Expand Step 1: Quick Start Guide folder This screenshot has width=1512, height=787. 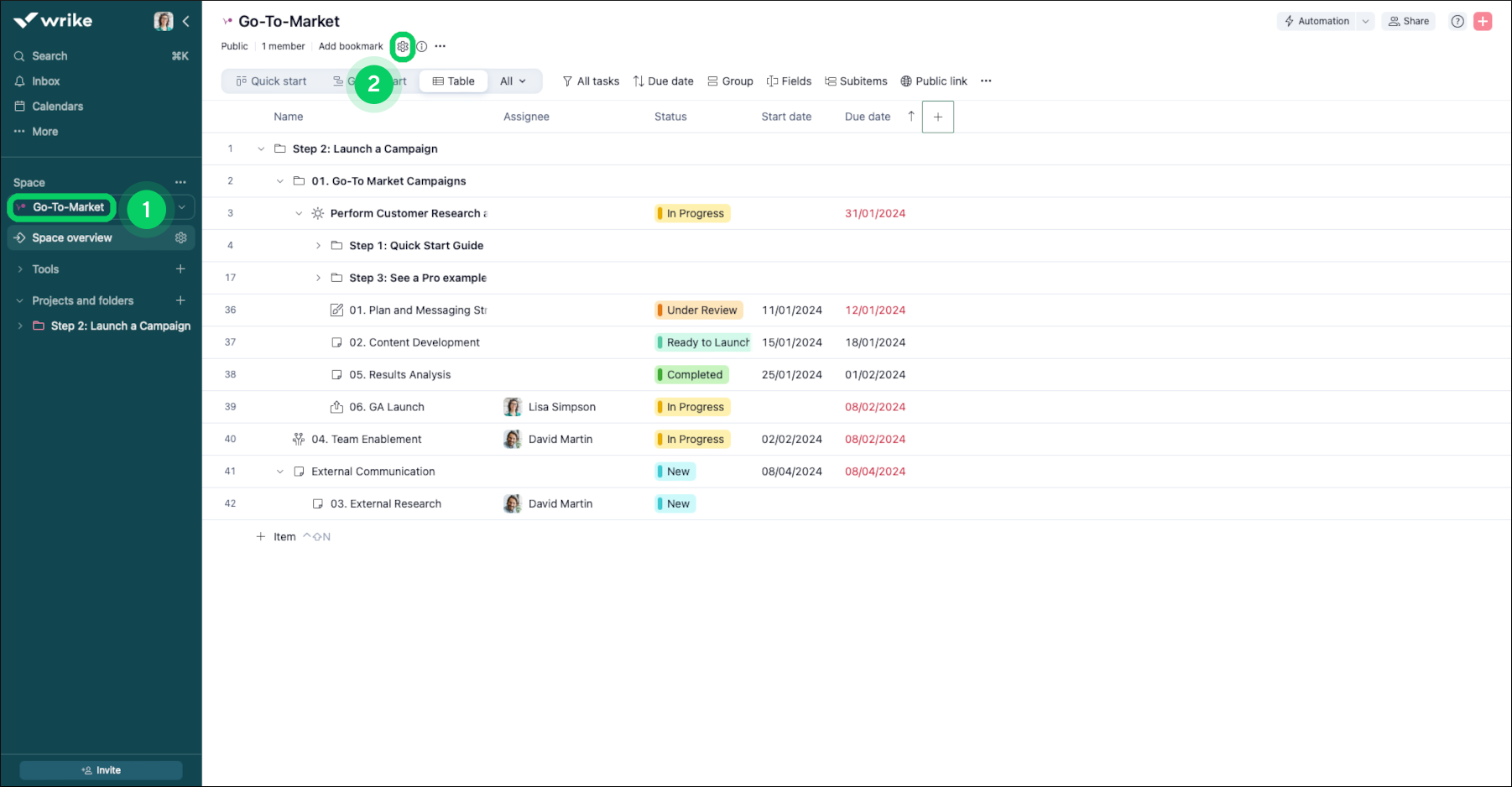[318, 246]
